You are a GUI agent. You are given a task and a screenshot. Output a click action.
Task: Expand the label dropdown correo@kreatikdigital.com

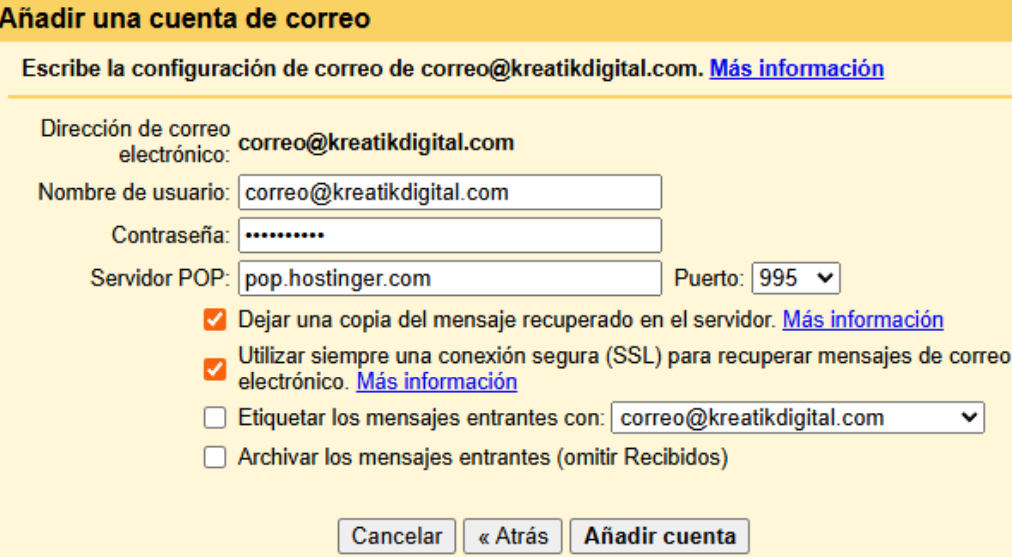click(x=798, y=418)
